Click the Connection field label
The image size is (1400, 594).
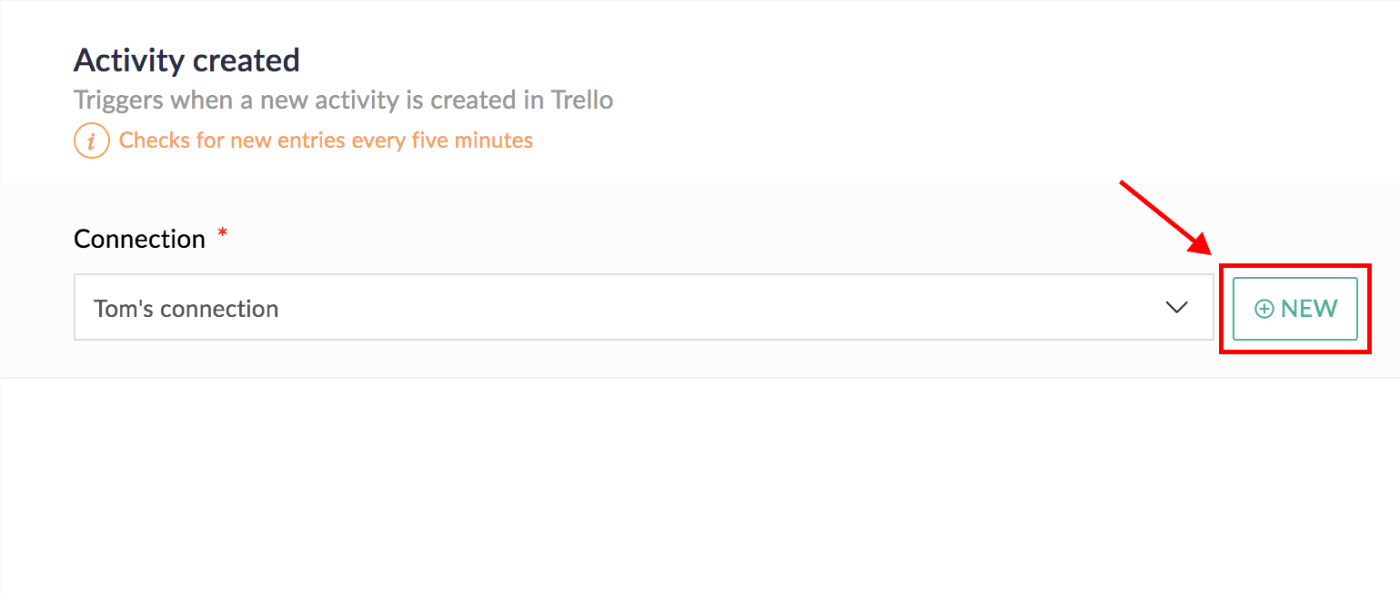[136, 238]
